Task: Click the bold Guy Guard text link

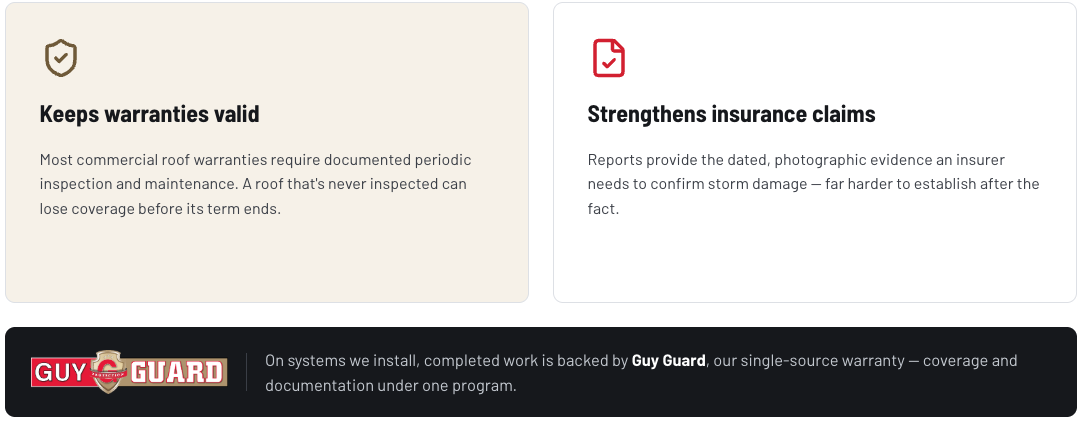Action: 669,361
